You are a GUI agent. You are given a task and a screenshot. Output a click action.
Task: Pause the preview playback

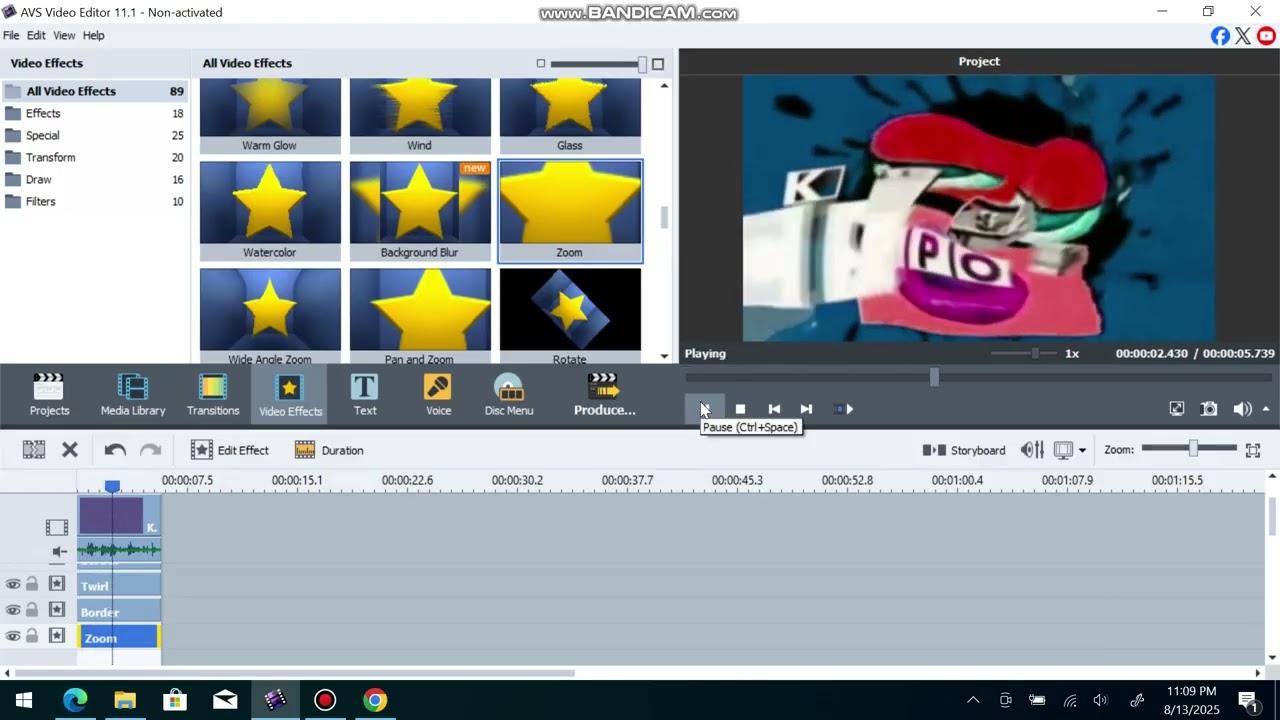(704, 409)
